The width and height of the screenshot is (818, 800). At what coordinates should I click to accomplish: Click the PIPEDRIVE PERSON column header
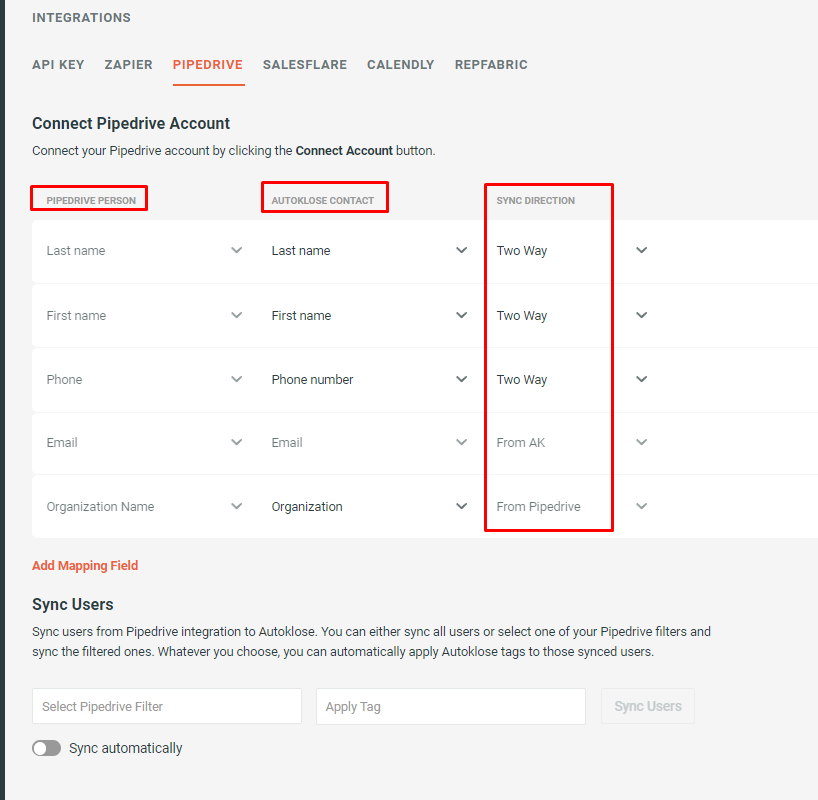coord(91,200)
